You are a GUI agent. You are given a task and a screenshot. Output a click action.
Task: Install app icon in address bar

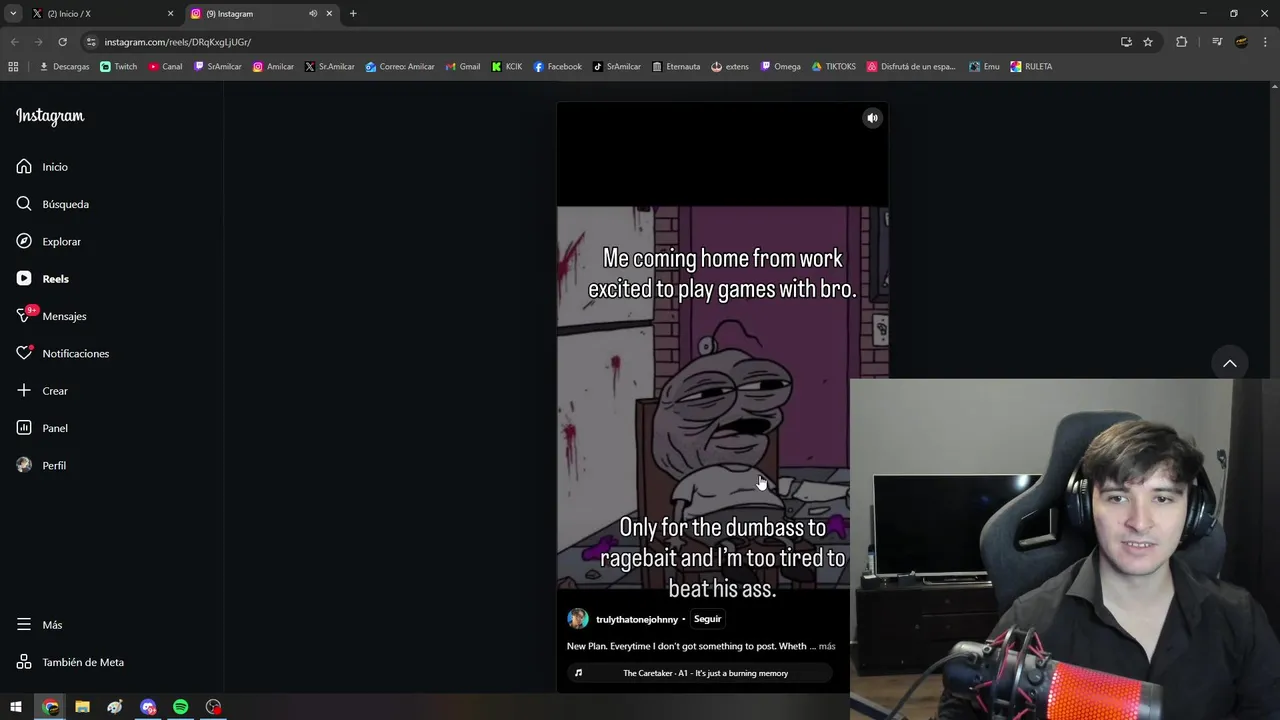(x=1126, y=42)
